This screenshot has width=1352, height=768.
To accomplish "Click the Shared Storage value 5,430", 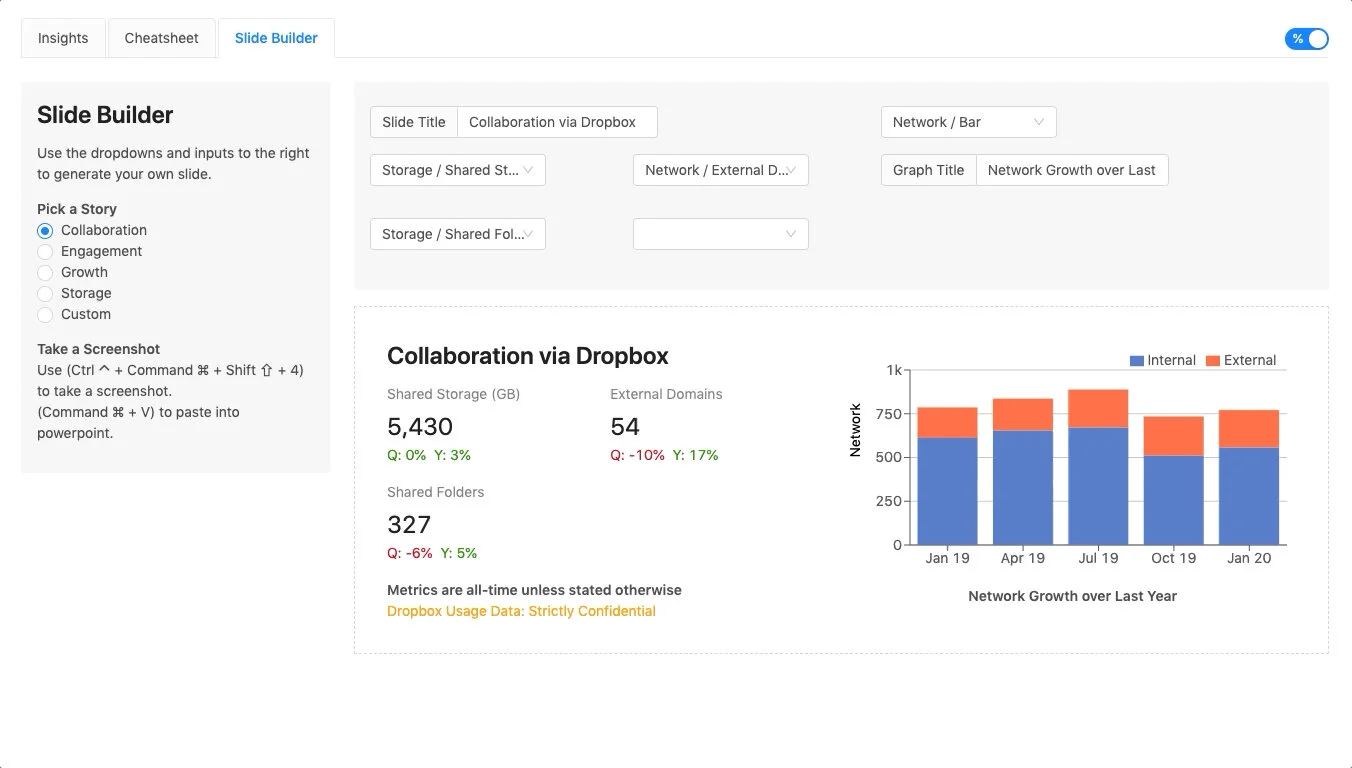I will click(x=420, y=427).
